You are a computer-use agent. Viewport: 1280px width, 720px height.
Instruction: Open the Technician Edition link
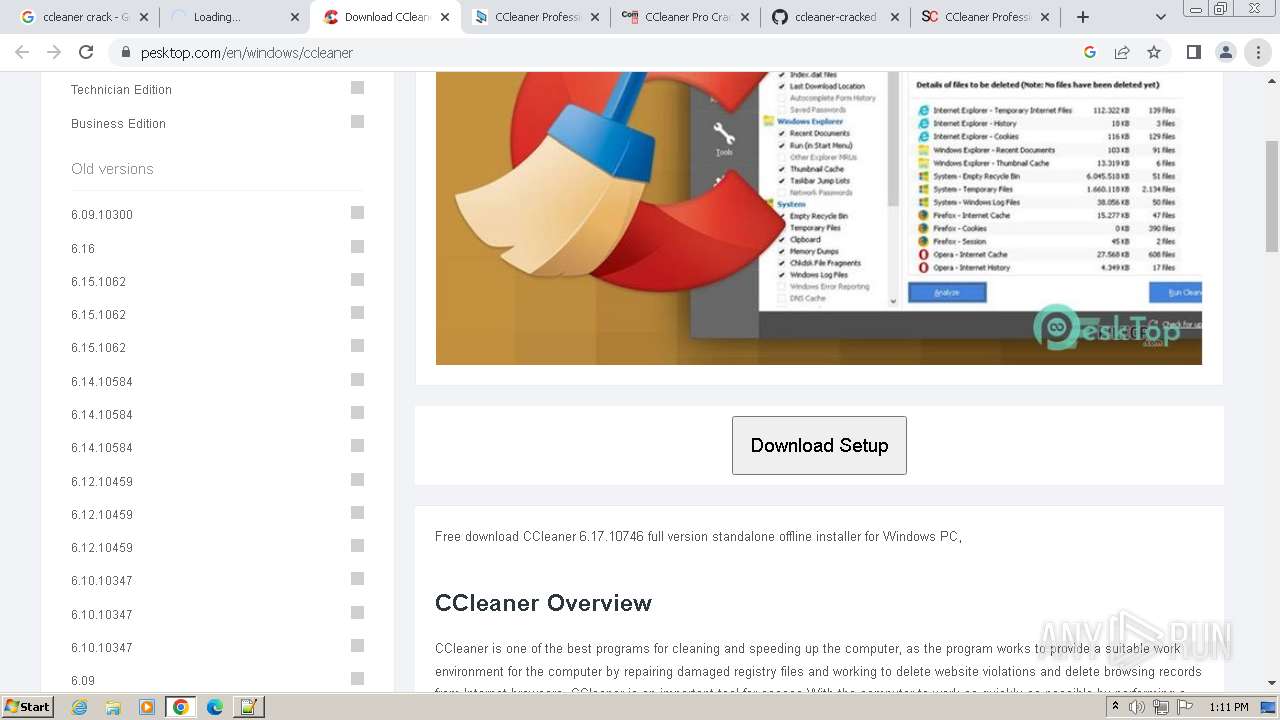(121, 89)
